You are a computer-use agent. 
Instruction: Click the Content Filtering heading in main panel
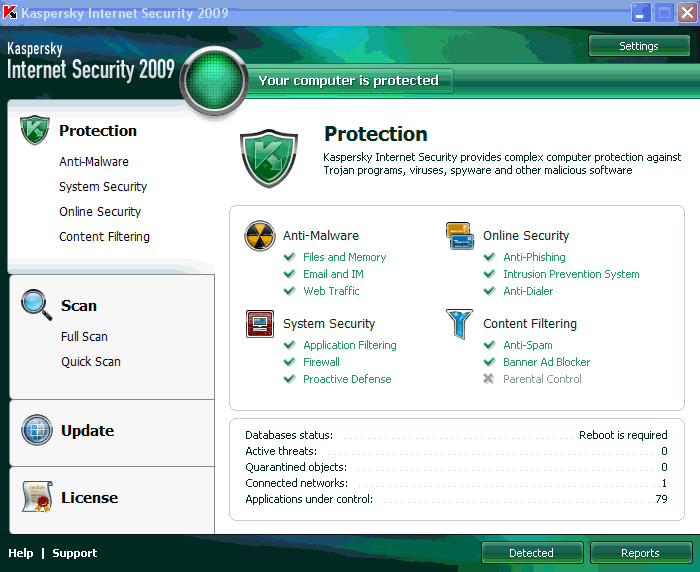[530, 323]
